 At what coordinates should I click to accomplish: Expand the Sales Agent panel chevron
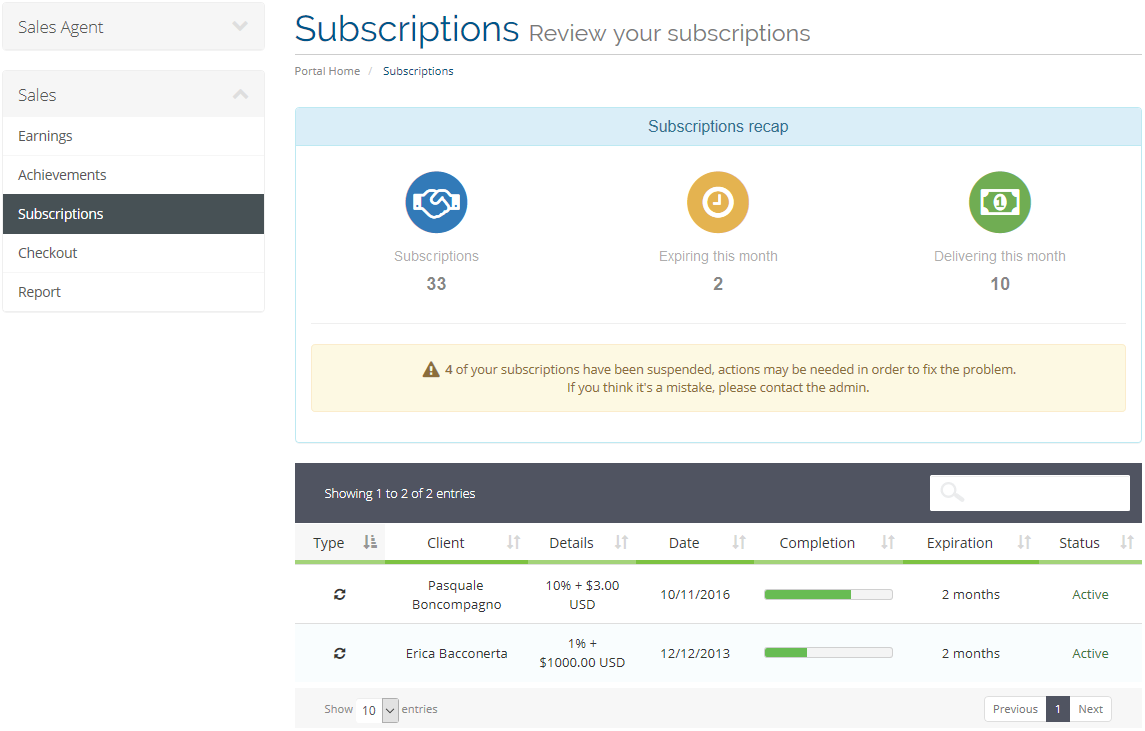240,26
